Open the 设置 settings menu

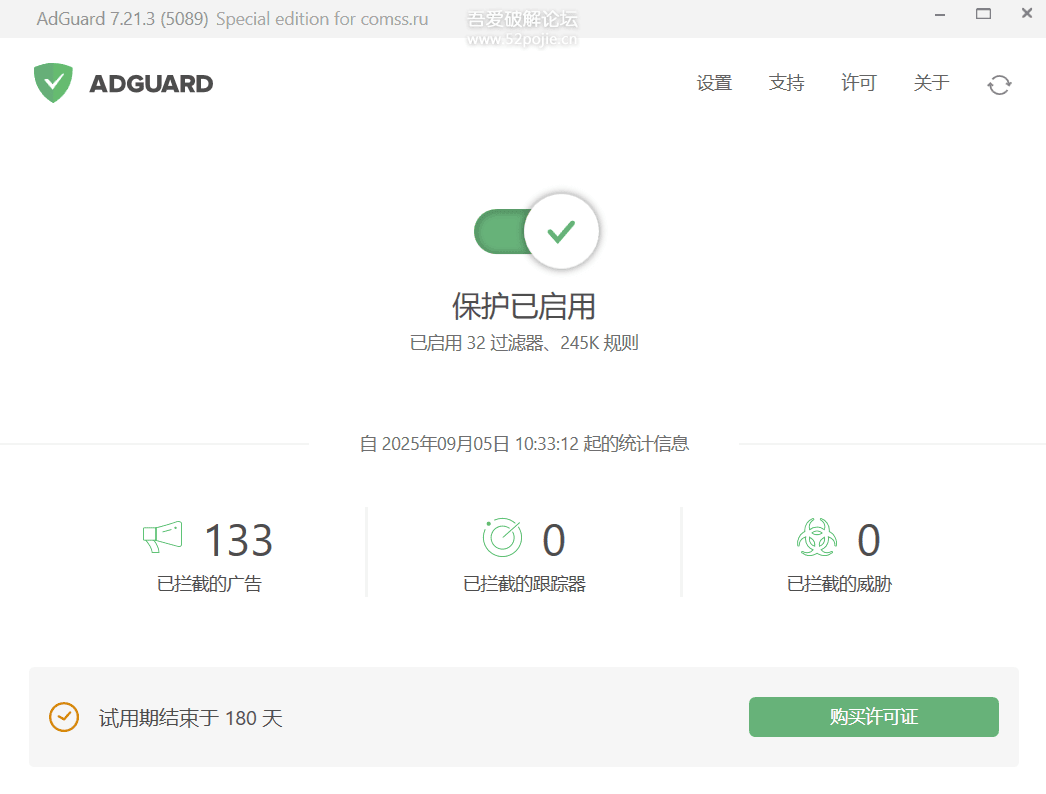coord(714,83)
